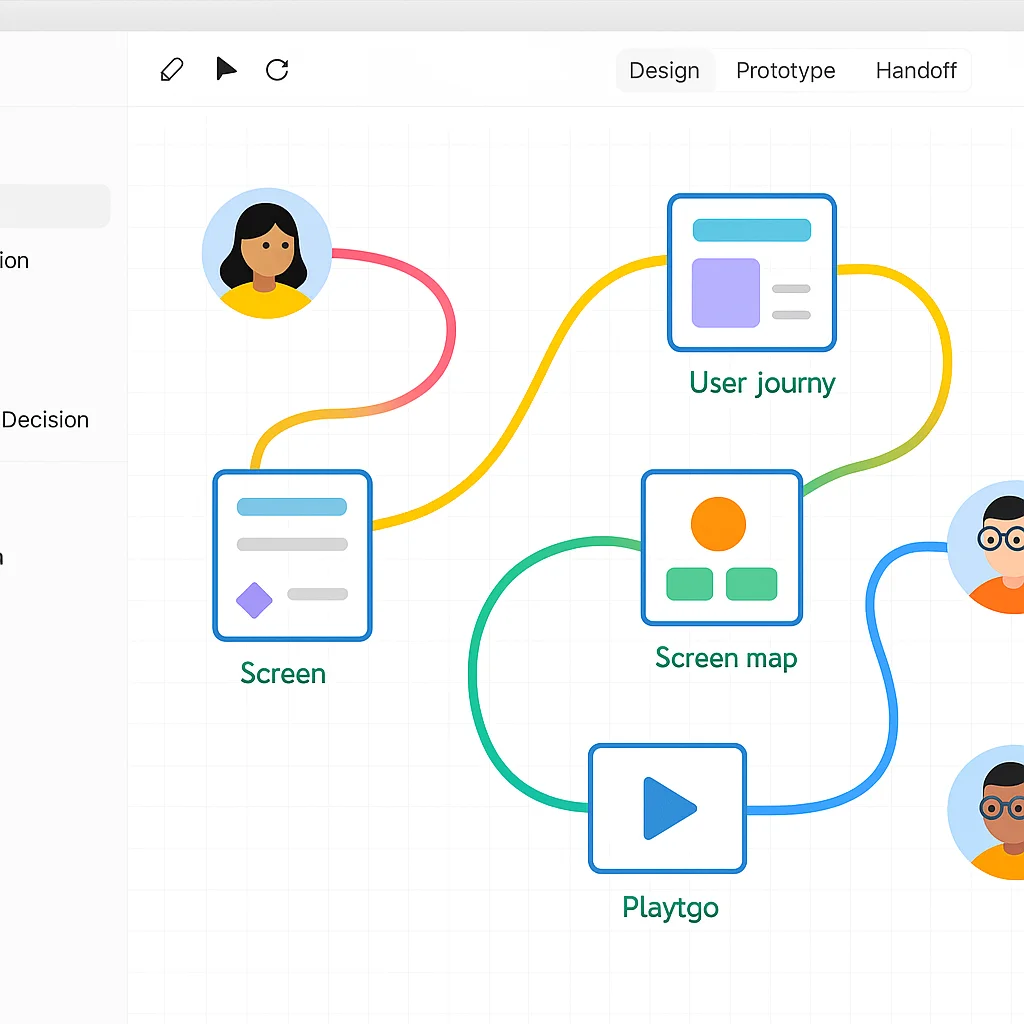Viewport: 1024px width, 1024px height.
Task: Click the restart prototype icon
Action: point(277,69)
